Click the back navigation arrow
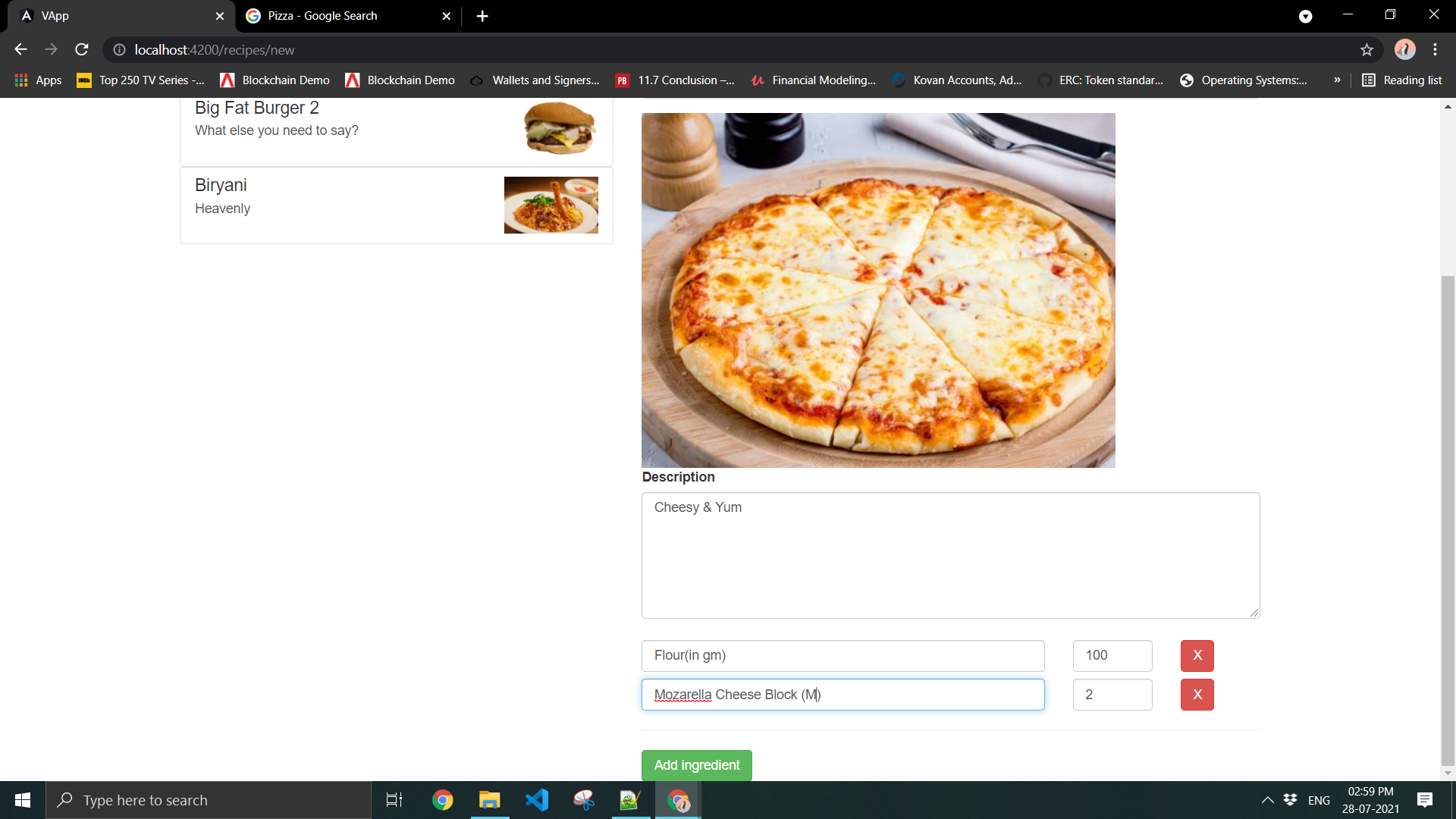This screenshot has height=819, width=1456. tap(20, 49)
